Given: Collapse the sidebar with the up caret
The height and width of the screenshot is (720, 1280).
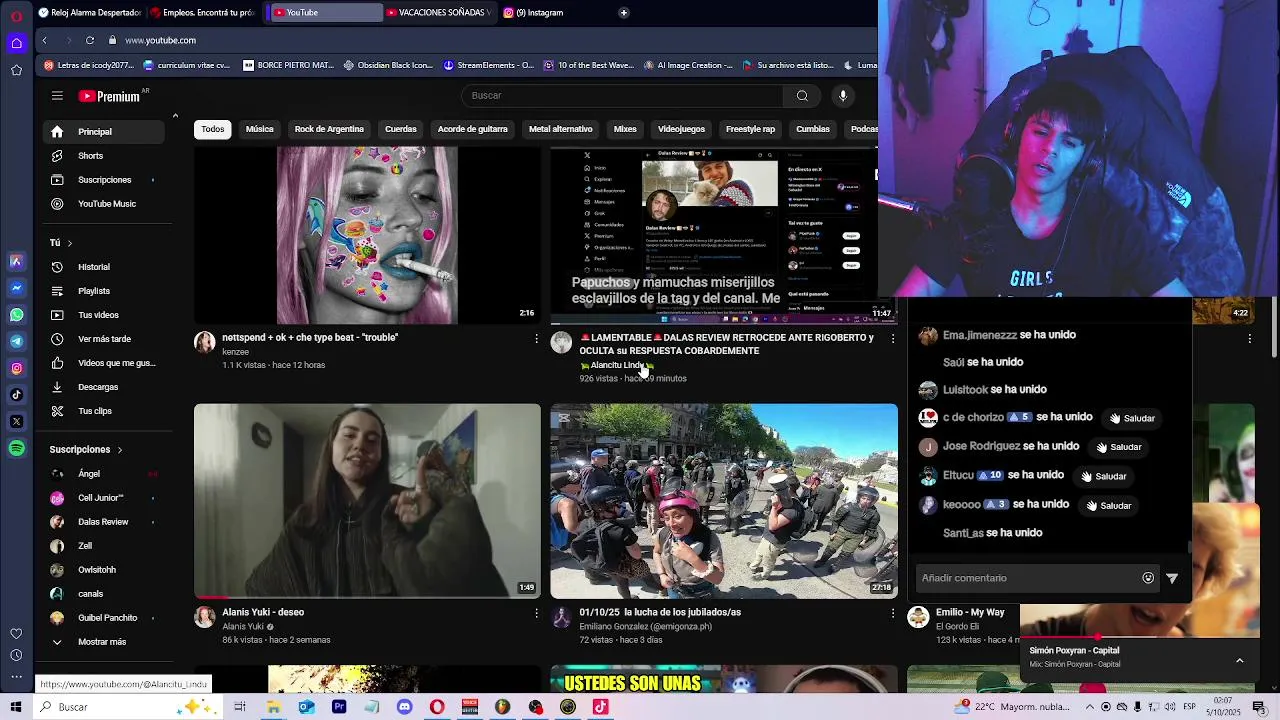Looking at the screenshot, I should click(175, 116).
